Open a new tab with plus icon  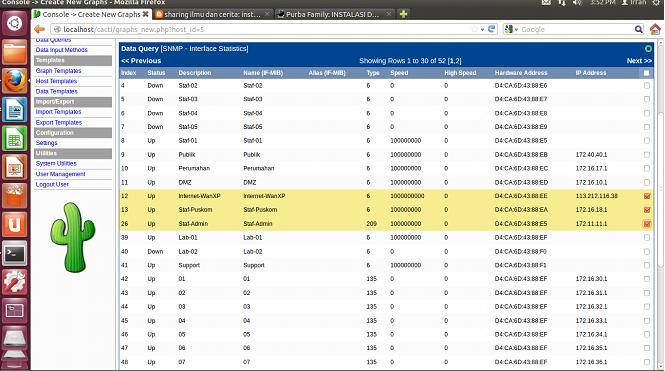[403, 14]
